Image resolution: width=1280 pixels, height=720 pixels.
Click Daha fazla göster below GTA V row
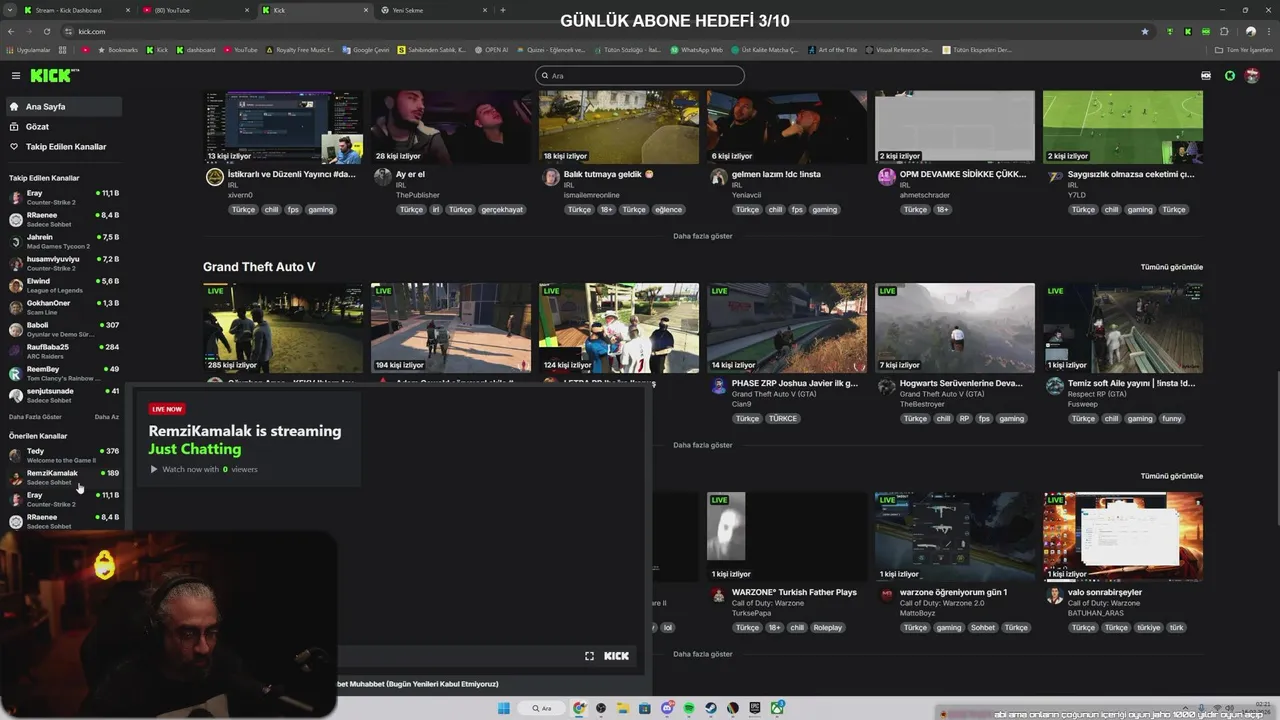(702, 445)
